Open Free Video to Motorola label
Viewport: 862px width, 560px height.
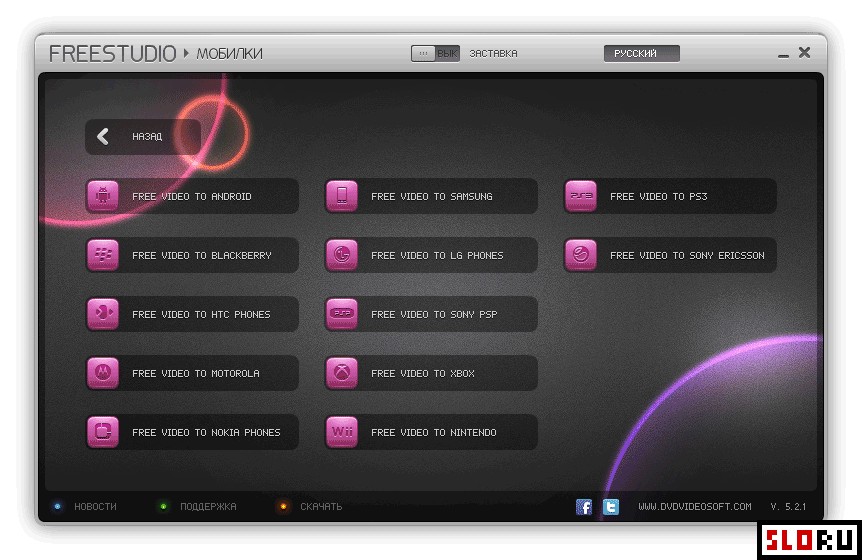pyautogui.click(x=196, y=373)
